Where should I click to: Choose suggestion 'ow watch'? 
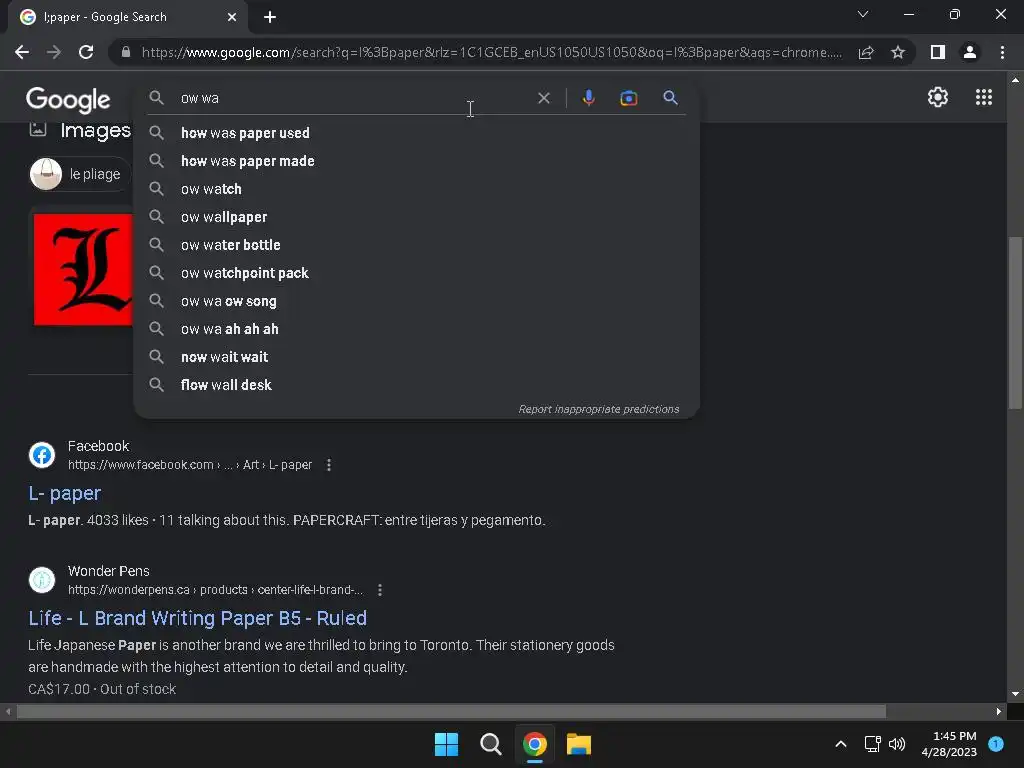tap(416, 189)
